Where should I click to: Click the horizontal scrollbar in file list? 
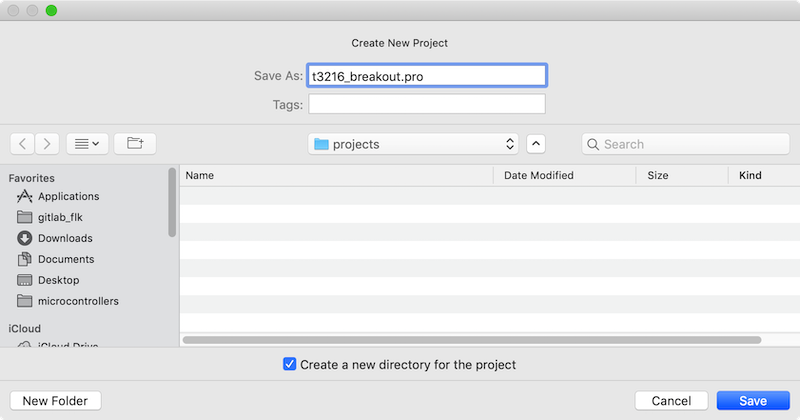(x=472, y=340)
